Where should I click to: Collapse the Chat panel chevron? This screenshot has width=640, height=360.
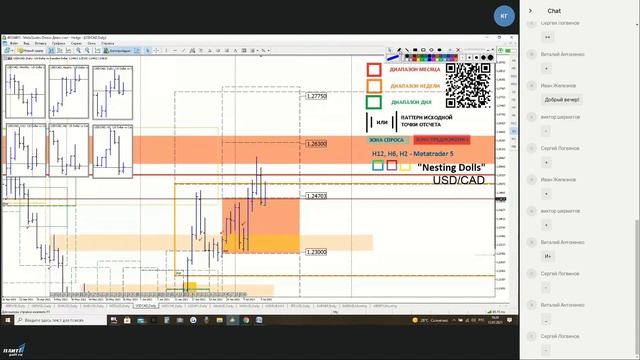tap(530, 11)
